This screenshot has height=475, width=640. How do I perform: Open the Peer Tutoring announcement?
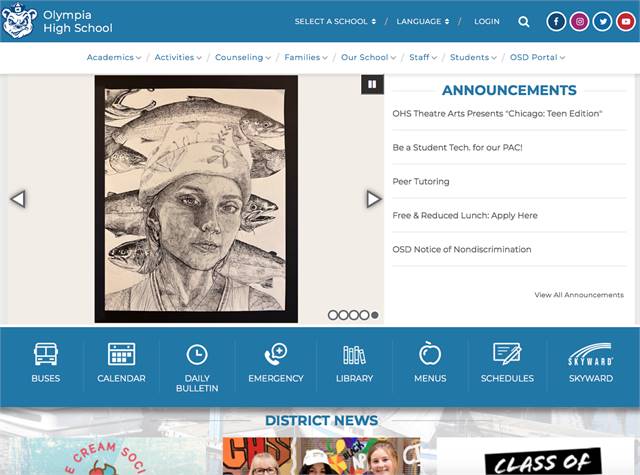(x=421, y=182)
